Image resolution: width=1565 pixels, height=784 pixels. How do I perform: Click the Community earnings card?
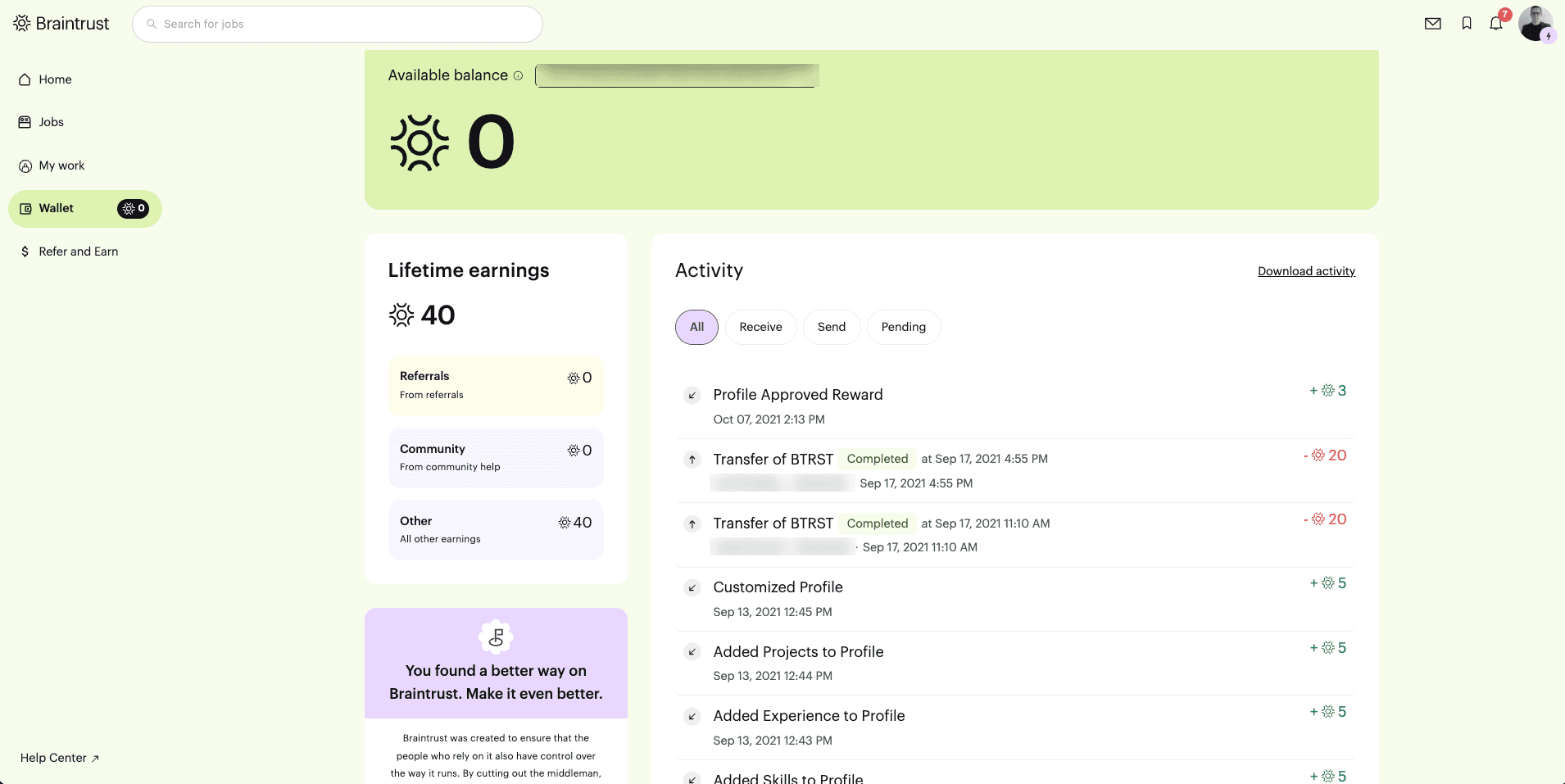[496, 457]
